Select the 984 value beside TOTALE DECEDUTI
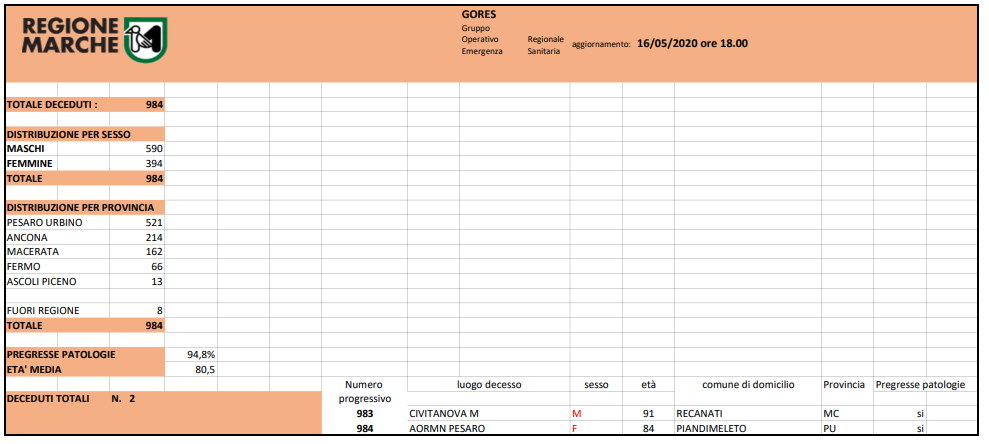989x444 pixels. 154,105
